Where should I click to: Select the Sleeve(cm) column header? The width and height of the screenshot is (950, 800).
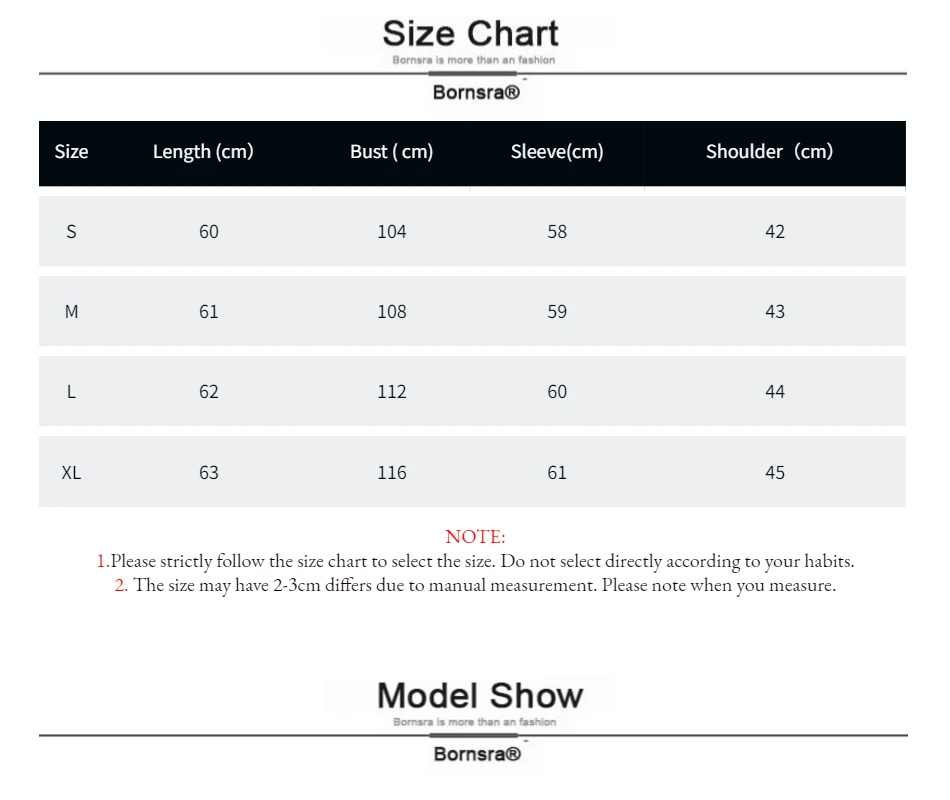[x=557, y=152]
